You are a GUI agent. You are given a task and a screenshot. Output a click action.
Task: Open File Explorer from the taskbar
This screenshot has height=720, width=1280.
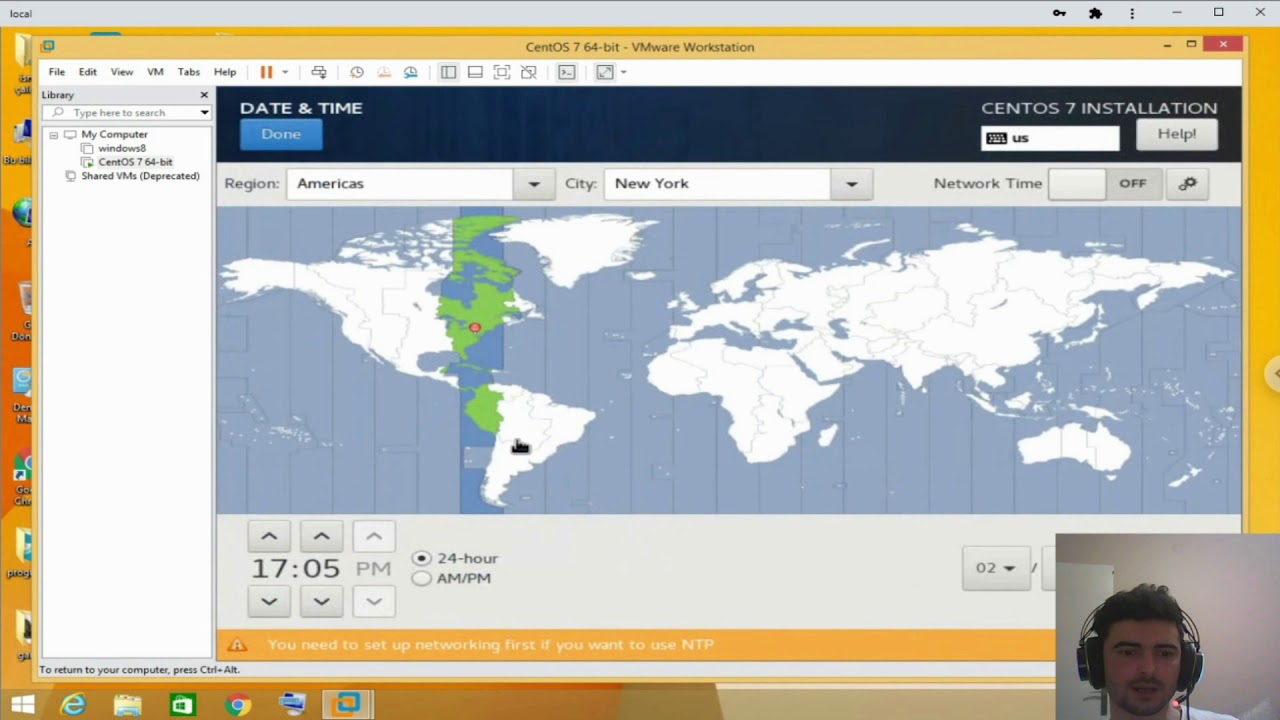[128, 705]
